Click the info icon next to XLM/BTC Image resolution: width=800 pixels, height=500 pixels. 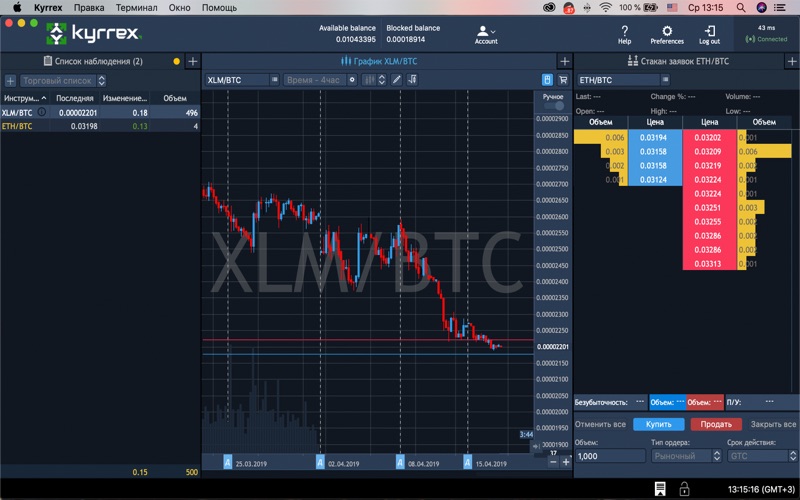42,112
